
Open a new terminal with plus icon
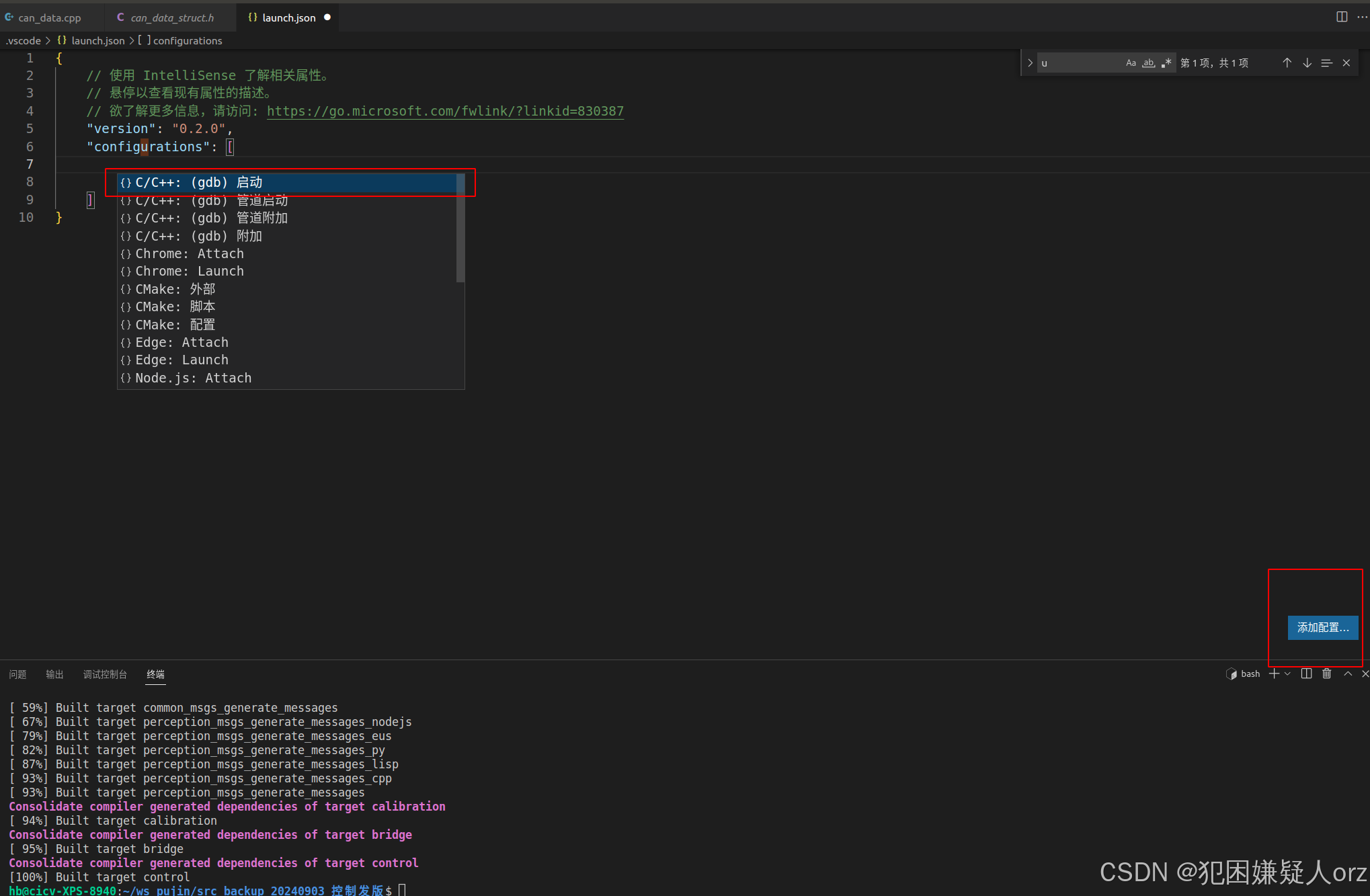pyautogui.click(x=1273, y=674)
